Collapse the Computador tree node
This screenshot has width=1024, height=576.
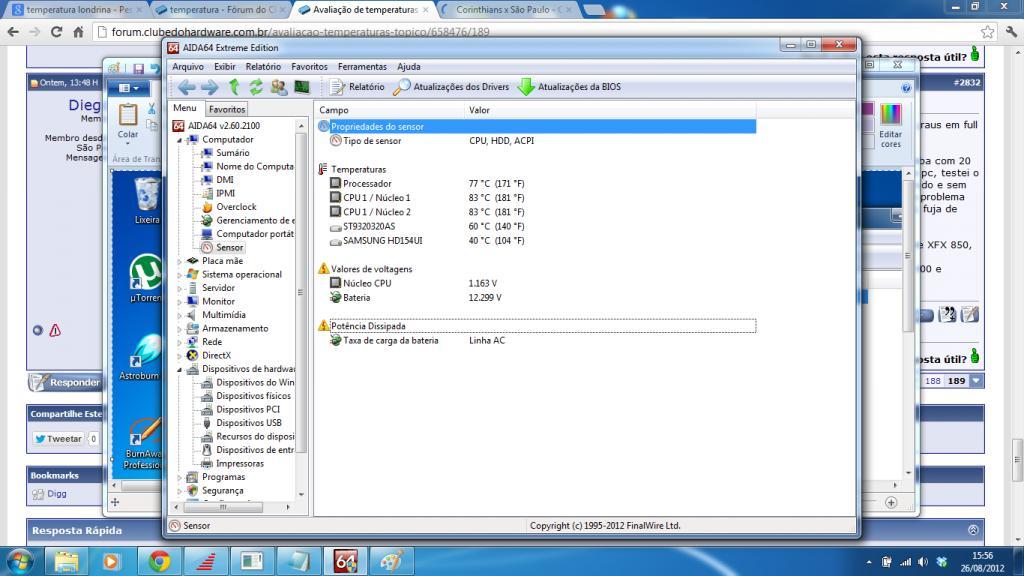(x=180, y=140)
